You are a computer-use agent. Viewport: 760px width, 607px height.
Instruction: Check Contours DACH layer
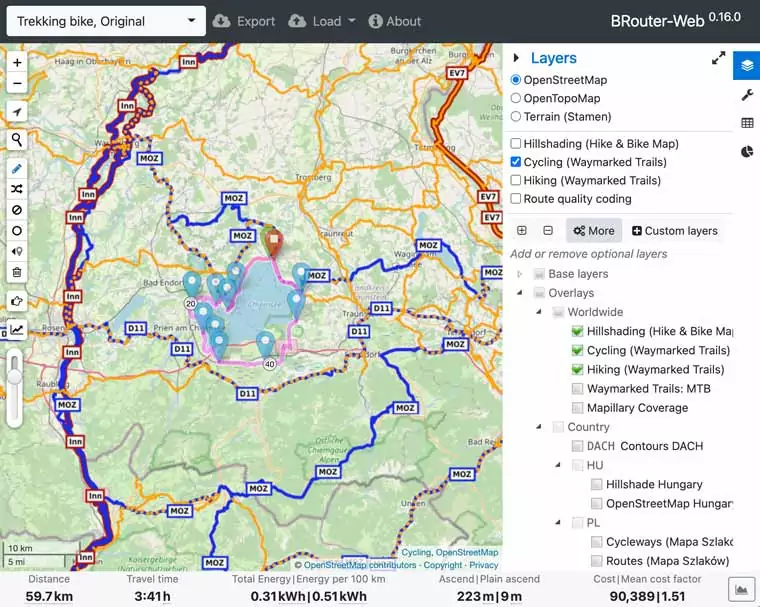[577, 446]
